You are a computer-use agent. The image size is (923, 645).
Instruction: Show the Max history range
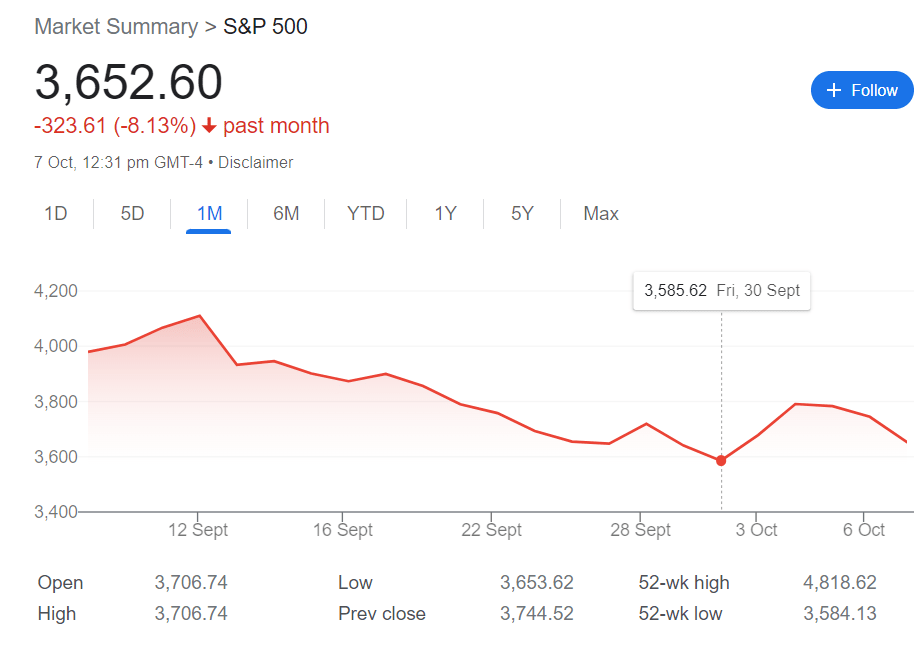coord(601,213)
